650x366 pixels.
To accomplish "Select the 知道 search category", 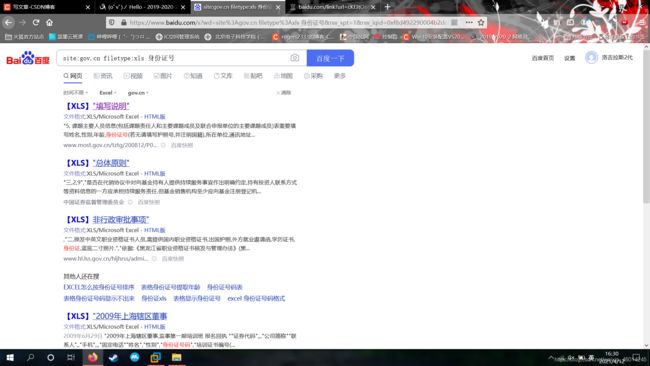I will click(x=193, y=76).
